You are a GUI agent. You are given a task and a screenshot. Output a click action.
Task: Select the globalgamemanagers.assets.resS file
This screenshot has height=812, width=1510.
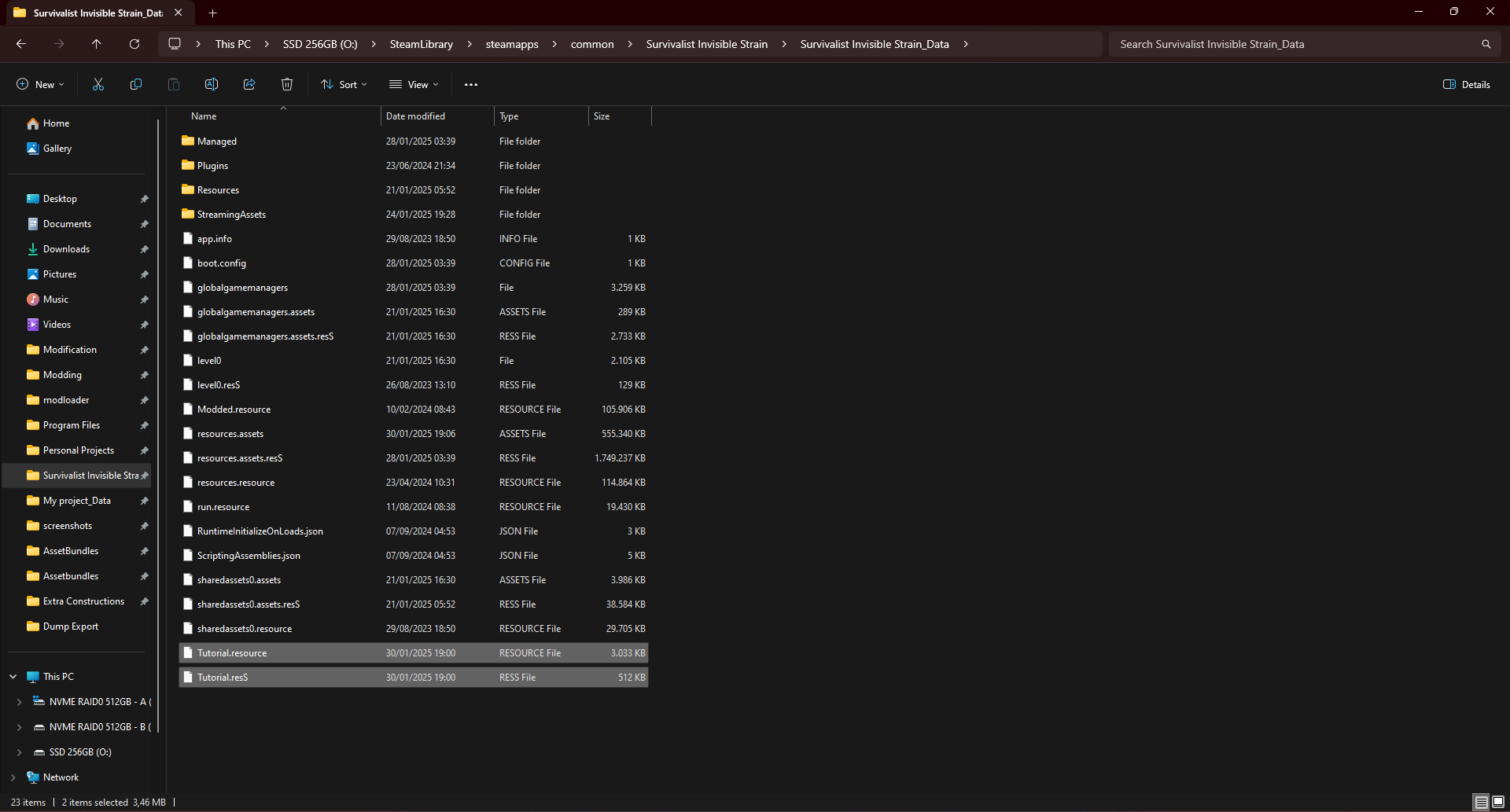(x=414, y=336)
